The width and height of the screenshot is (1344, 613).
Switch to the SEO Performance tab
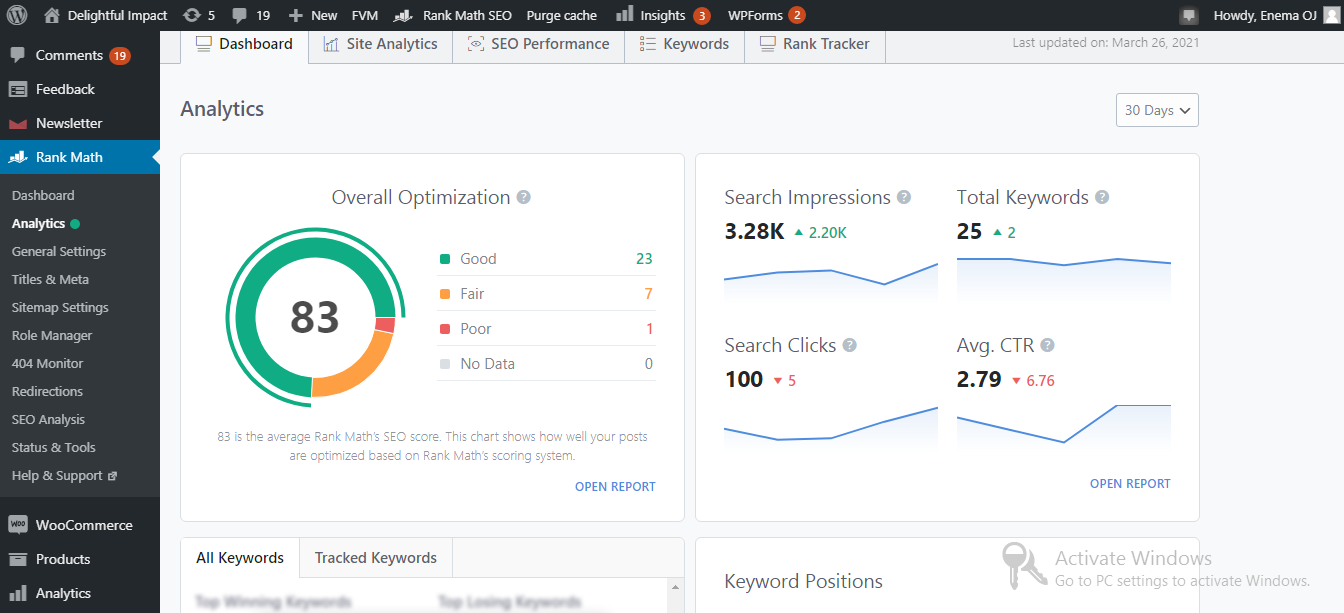click(x=538, y=44)
